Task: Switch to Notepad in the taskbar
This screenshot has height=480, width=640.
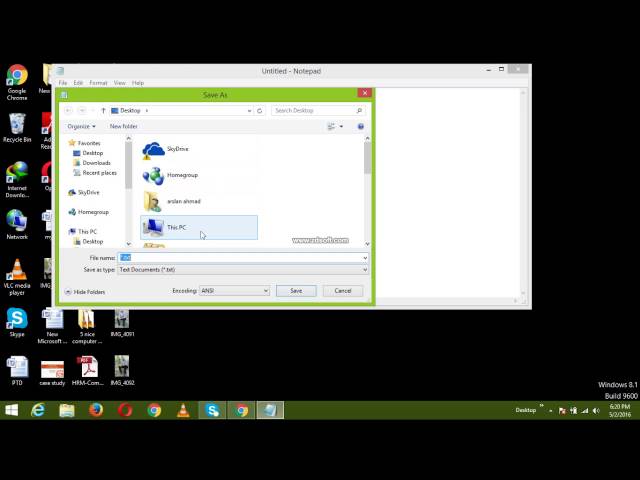Action: tap(270, 410)
